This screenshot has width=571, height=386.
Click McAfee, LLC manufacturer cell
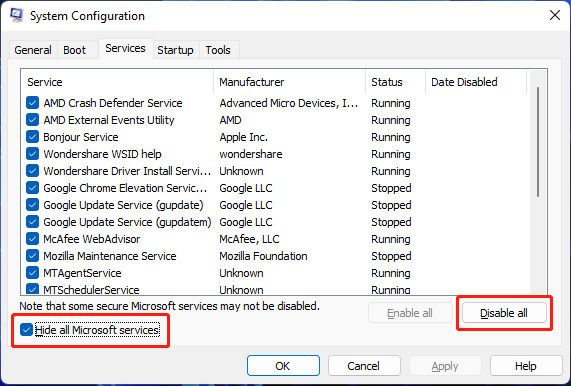249,239
